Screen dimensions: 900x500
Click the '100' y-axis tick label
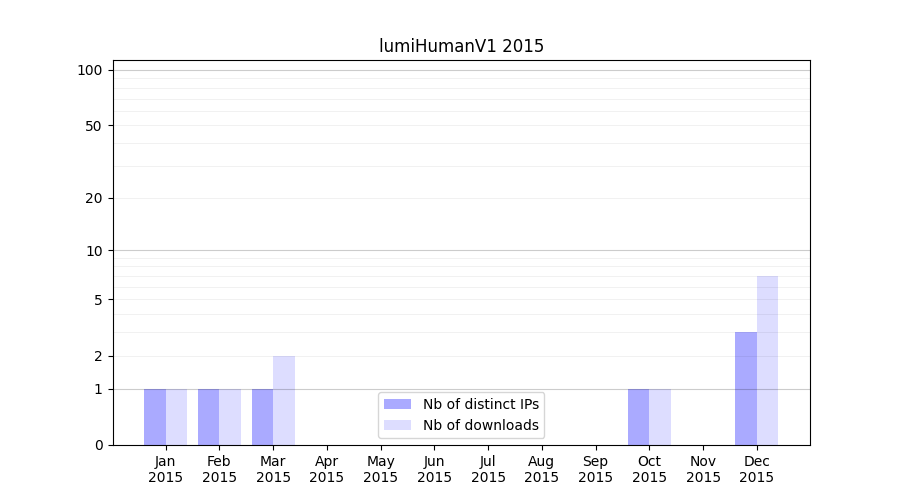(x=90, y=70)
